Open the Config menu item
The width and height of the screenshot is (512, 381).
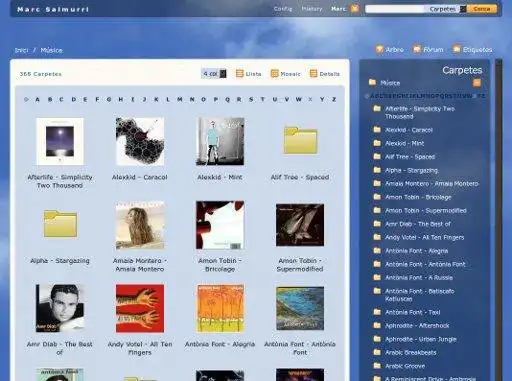click(283, 9)
